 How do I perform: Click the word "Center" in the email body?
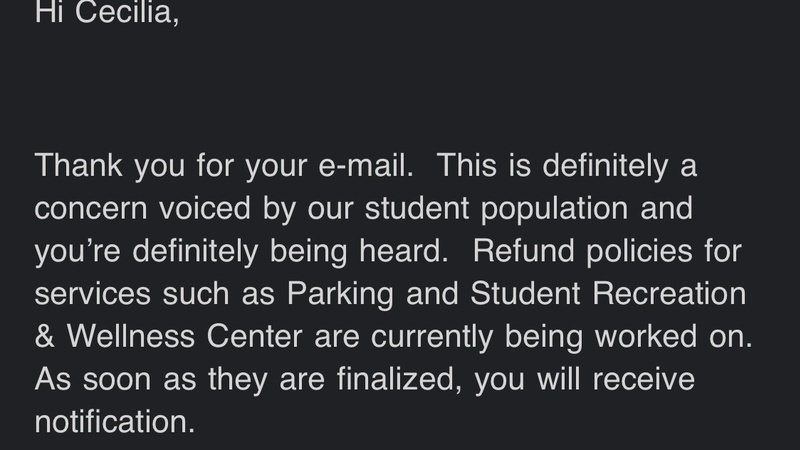tap(264, 338)
